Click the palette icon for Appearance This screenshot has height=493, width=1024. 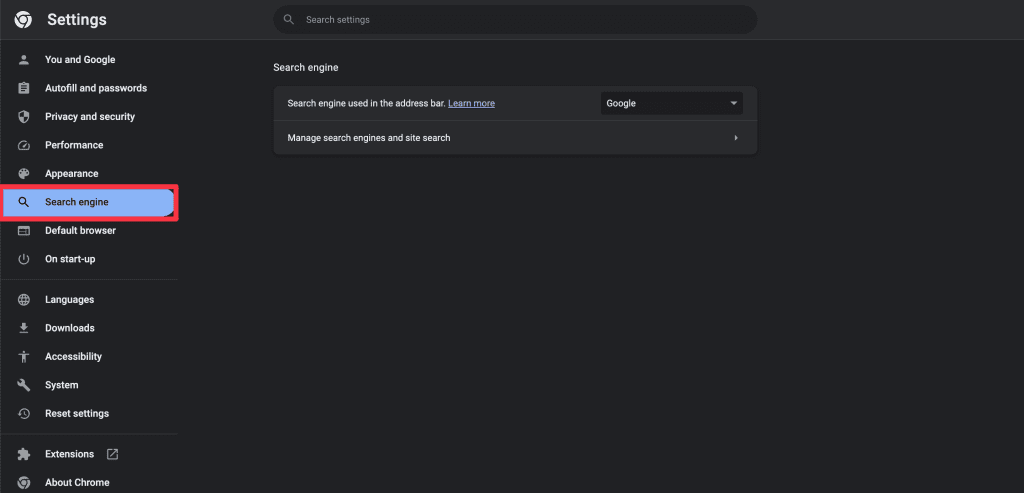point(24,174)
